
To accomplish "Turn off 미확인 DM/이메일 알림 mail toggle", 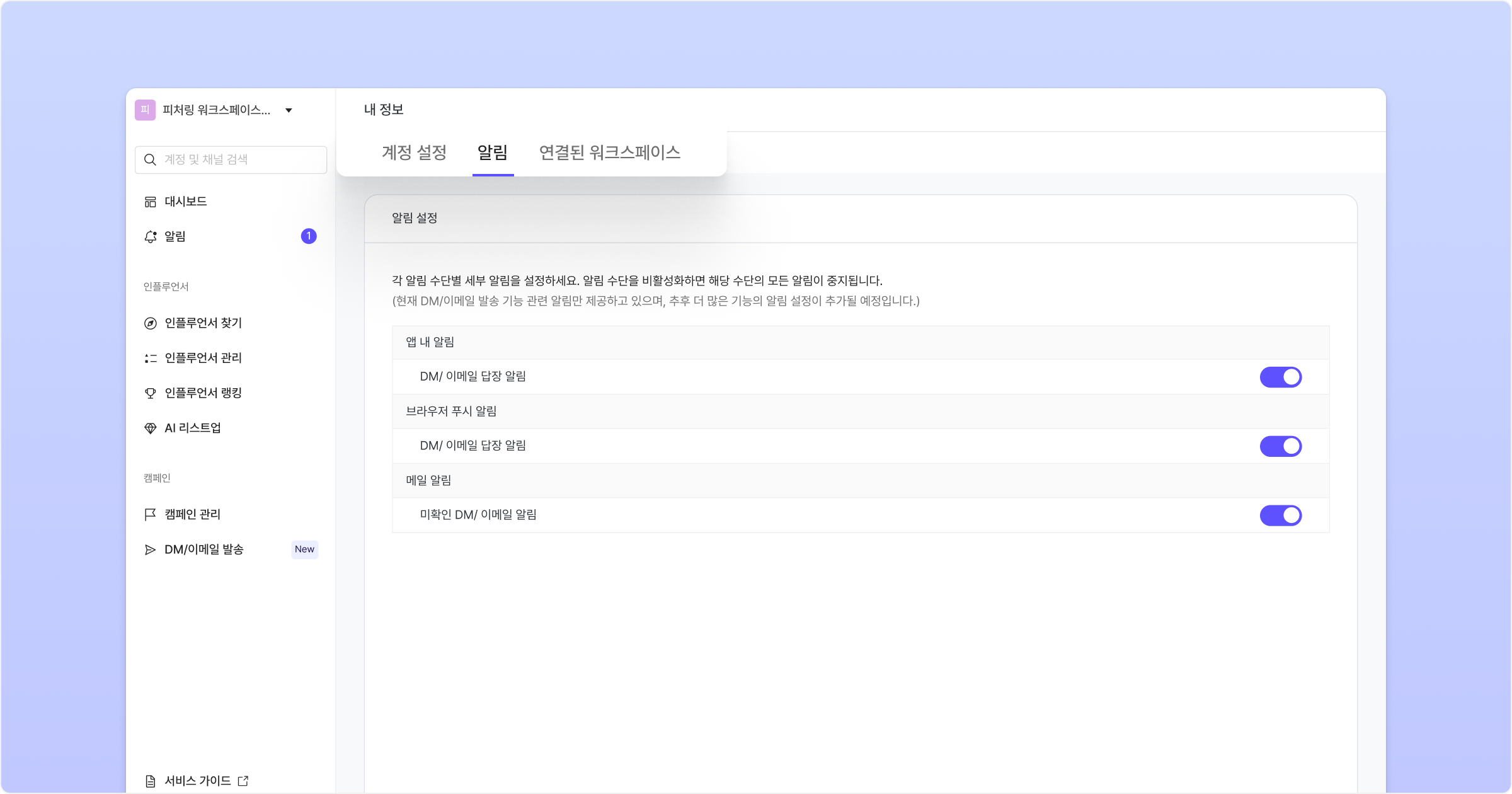I will point(1280,515).
